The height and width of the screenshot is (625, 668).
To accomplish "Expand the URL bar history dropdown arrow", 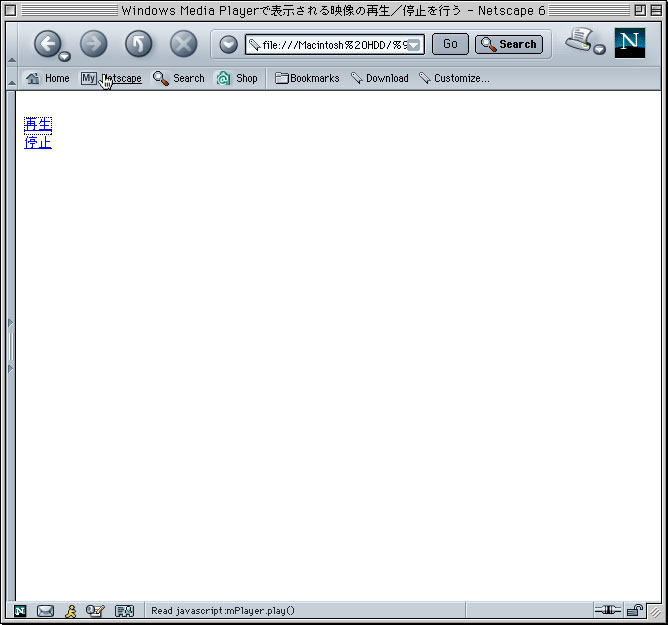I will 414,45.
